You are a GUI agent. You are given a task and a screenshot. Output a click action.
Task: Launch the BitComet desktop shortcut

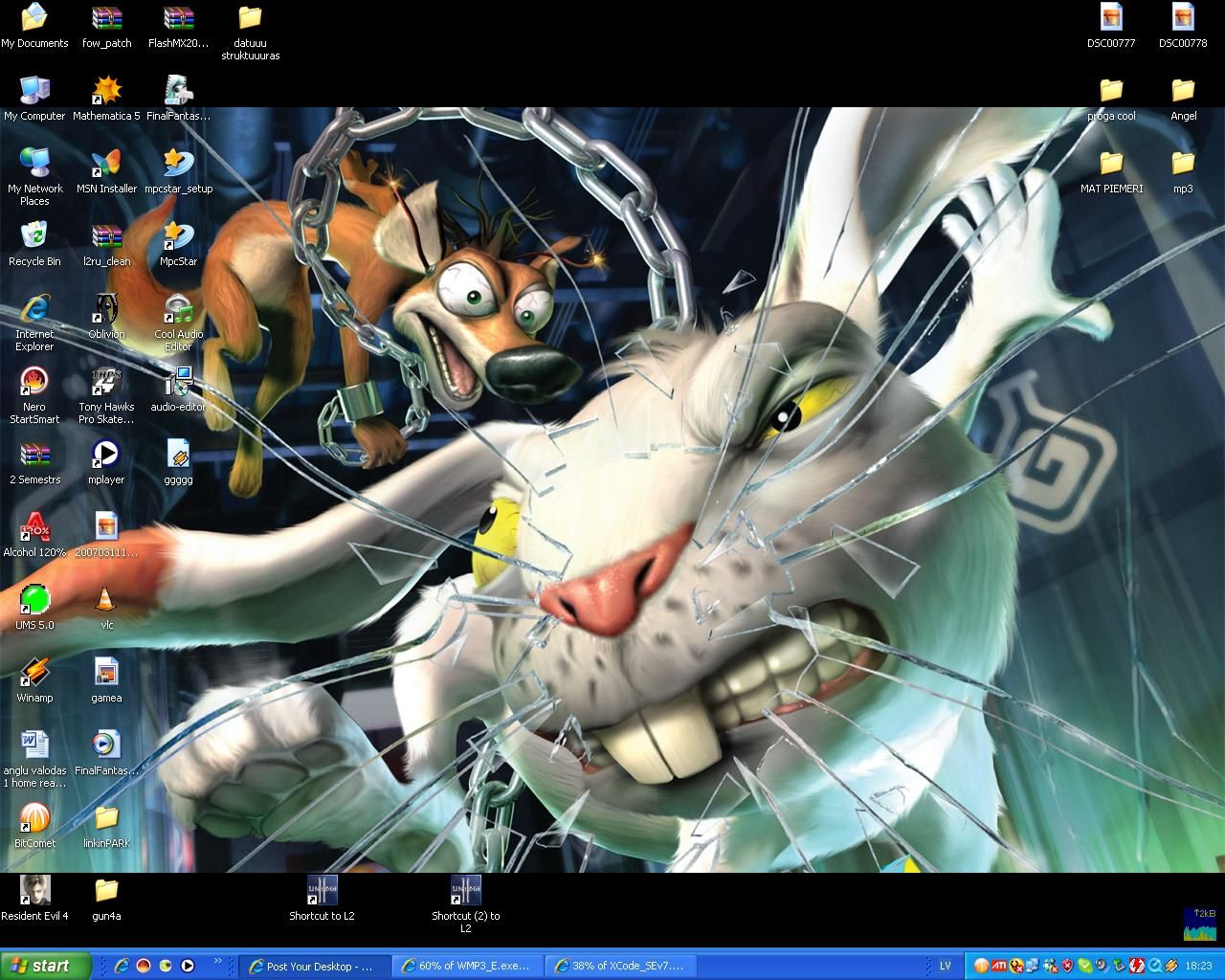click(34, 826)
